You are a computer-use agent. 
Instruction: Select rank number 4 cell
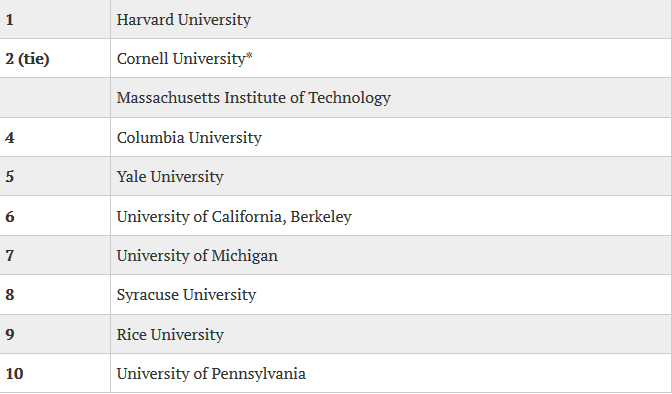pos(55,137)
